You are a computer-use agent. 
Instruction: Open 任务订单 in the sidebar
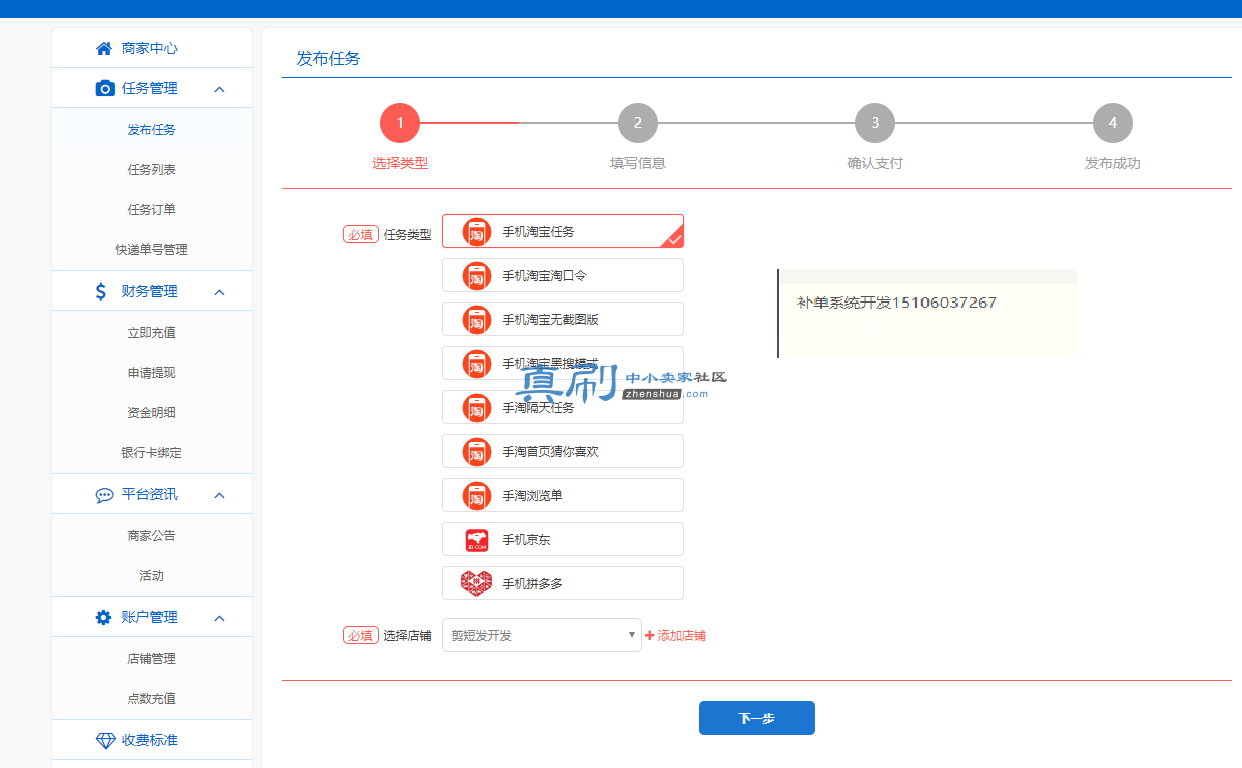point(152,209)
